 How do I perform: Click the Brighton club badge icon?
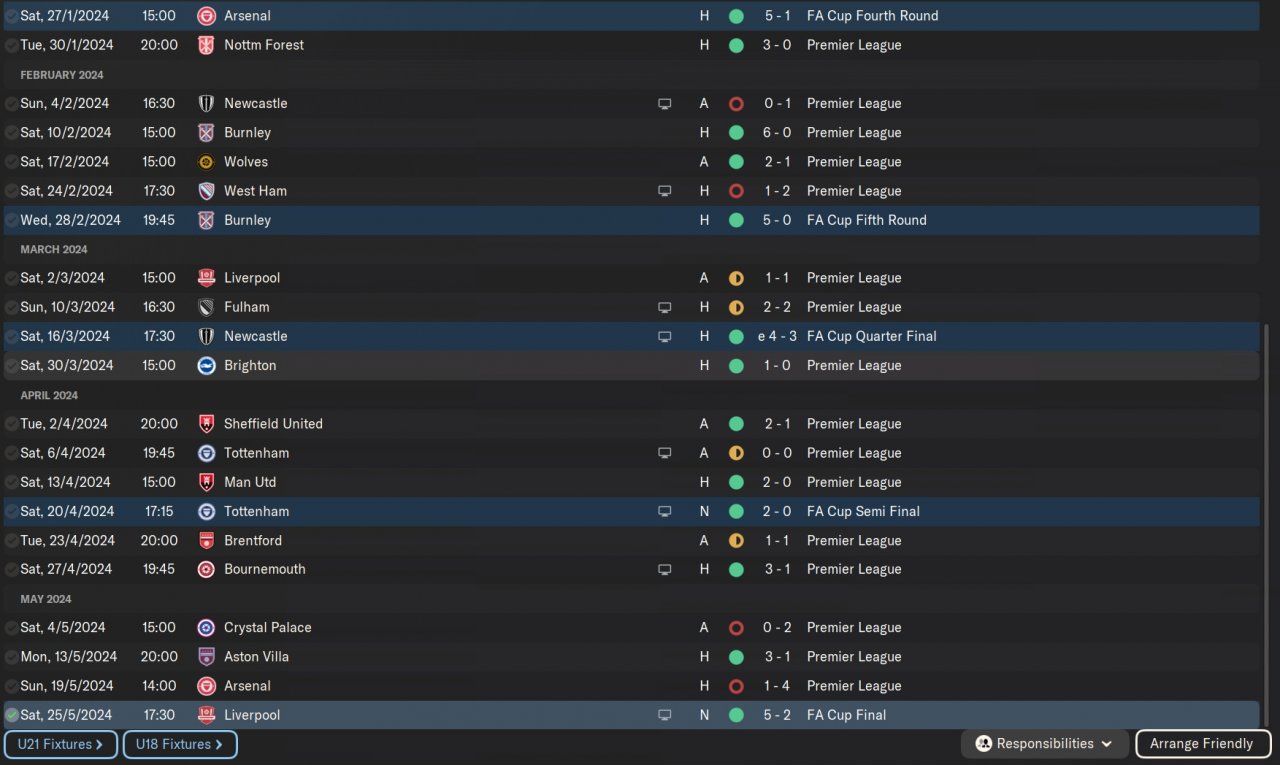(x=206, y=366)
